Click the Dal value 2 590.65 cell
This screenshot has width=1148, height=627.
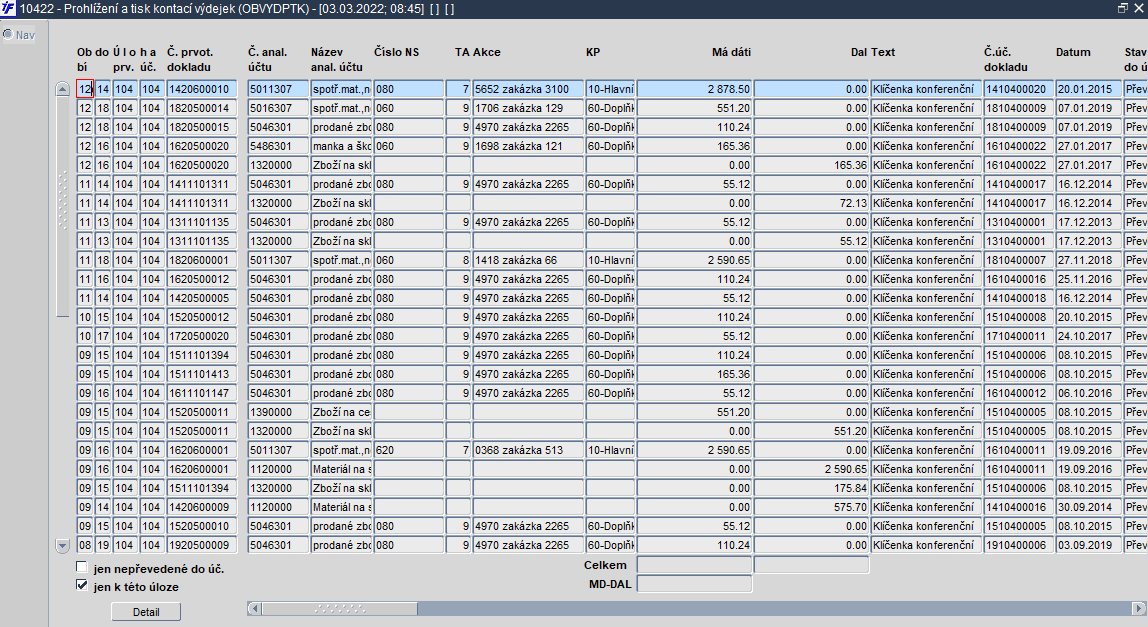pos(811,470)
